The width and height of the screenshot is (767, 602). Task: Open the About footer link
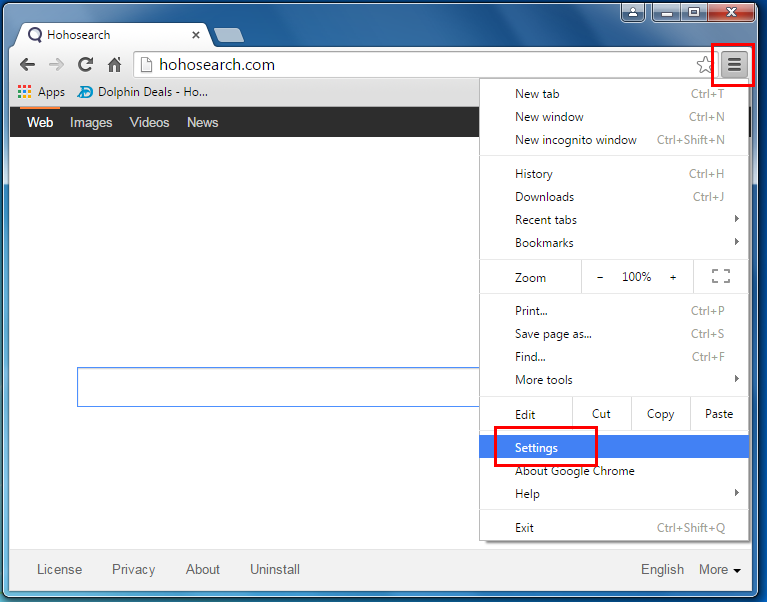pos(203,570)
